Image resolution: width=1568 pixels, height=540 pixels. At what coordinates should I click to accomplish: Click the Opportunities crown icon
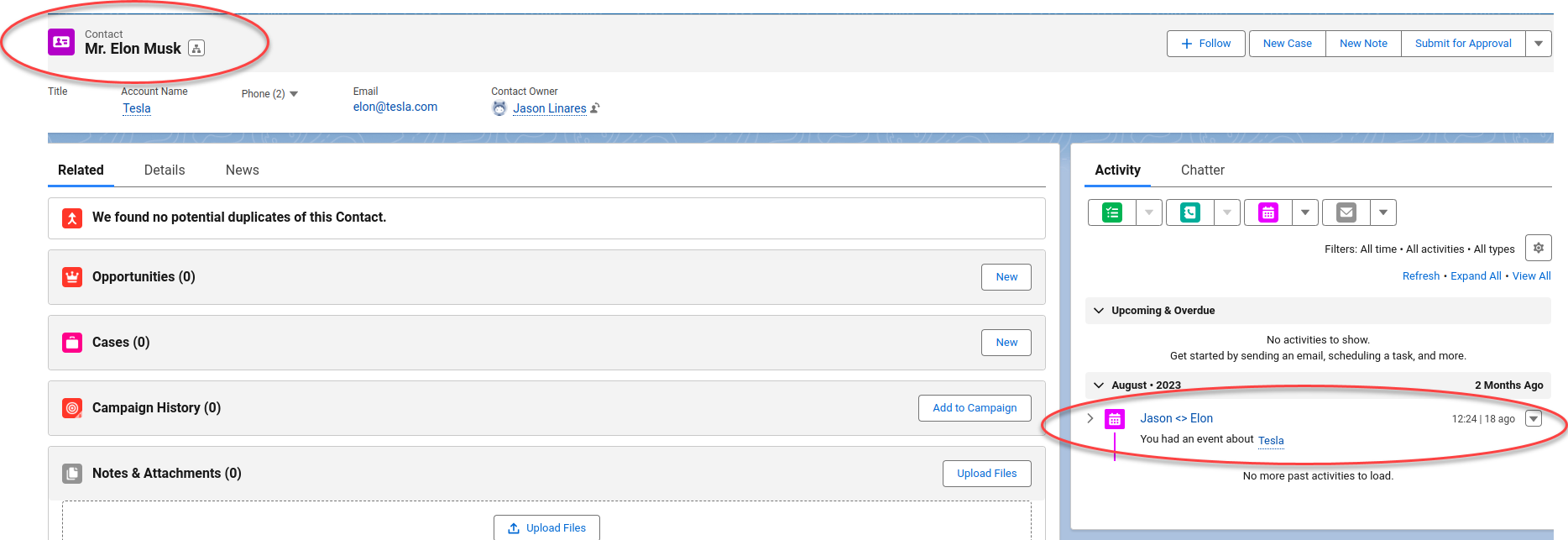click(72, 277)
